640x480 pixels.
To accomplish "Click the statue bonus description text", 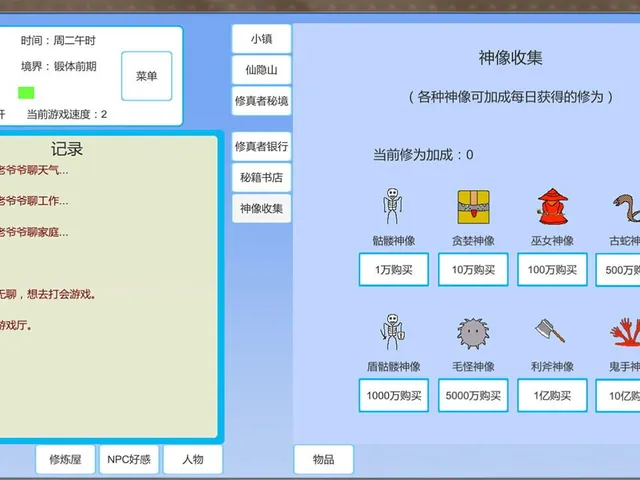I will 511,97.
